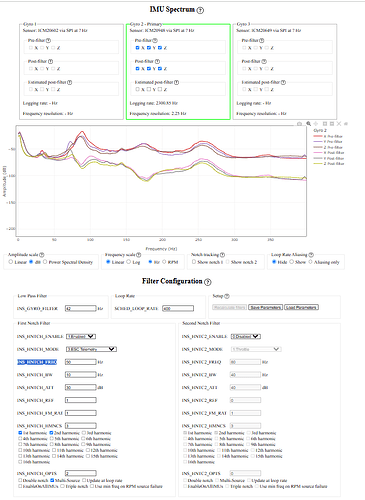Image resolution: width=365 pixels, height=500 pixels.
Task: Open help icon next to Filter Configuration
Action: coord(208,282)
